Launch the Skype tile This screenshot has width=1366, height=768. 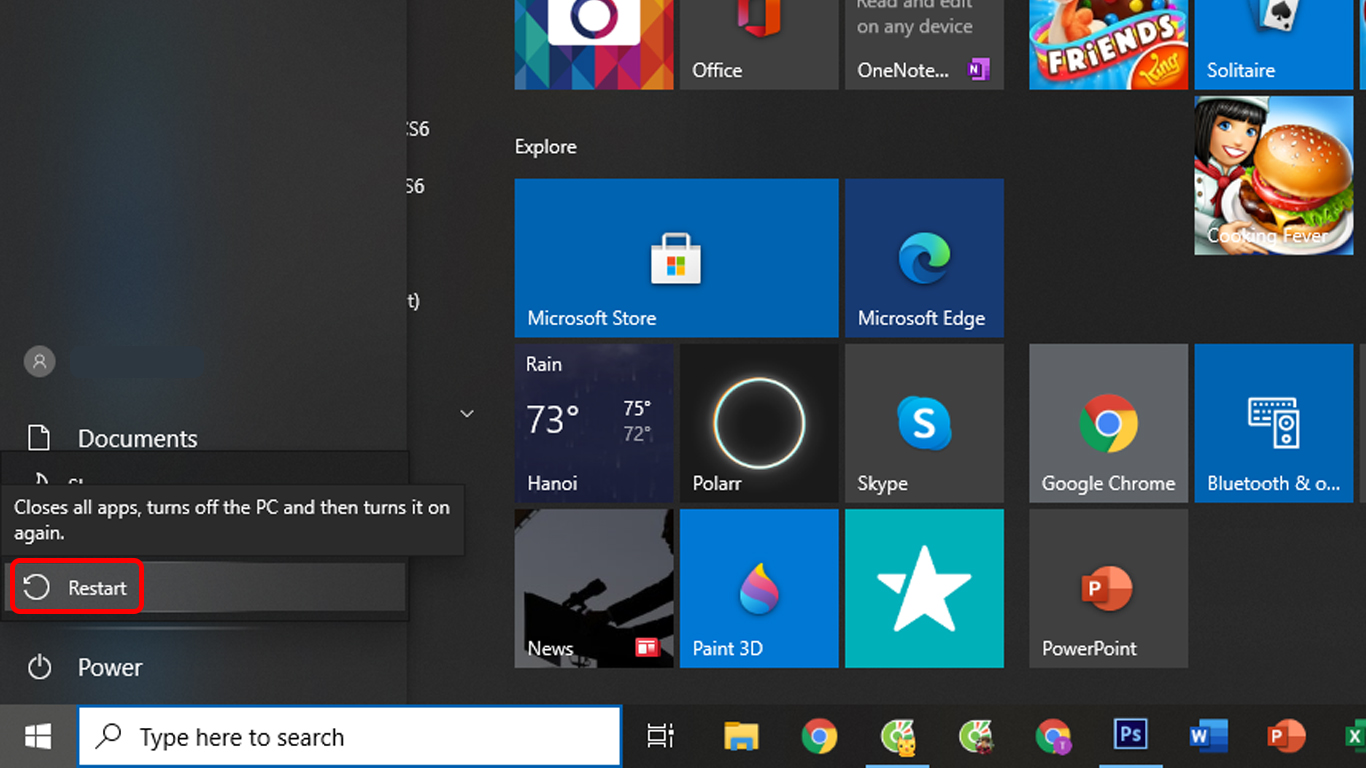point(924,423)
